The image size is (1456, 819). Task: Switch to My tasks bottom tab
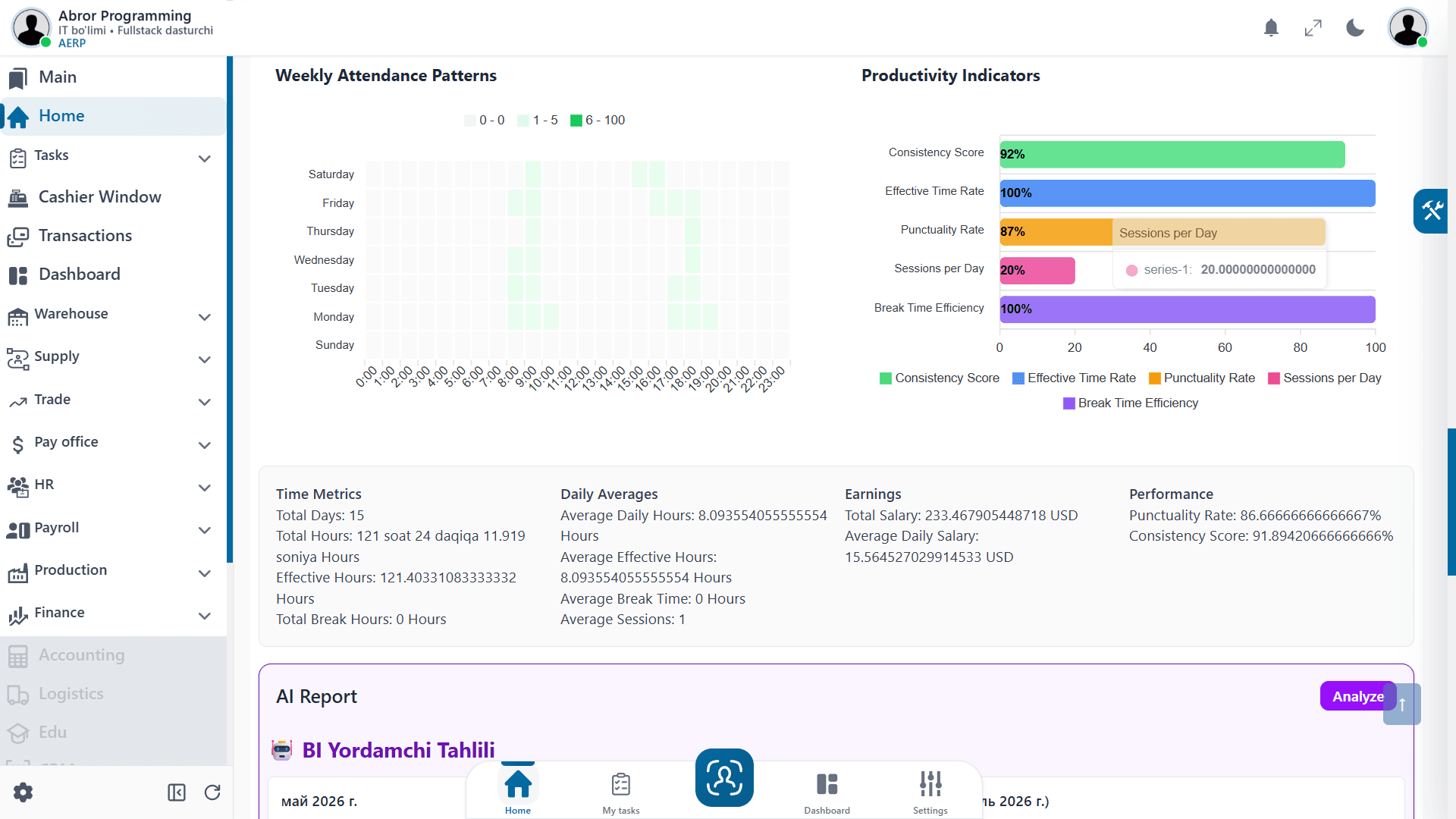pyautogui.click(x=621, y=792)
